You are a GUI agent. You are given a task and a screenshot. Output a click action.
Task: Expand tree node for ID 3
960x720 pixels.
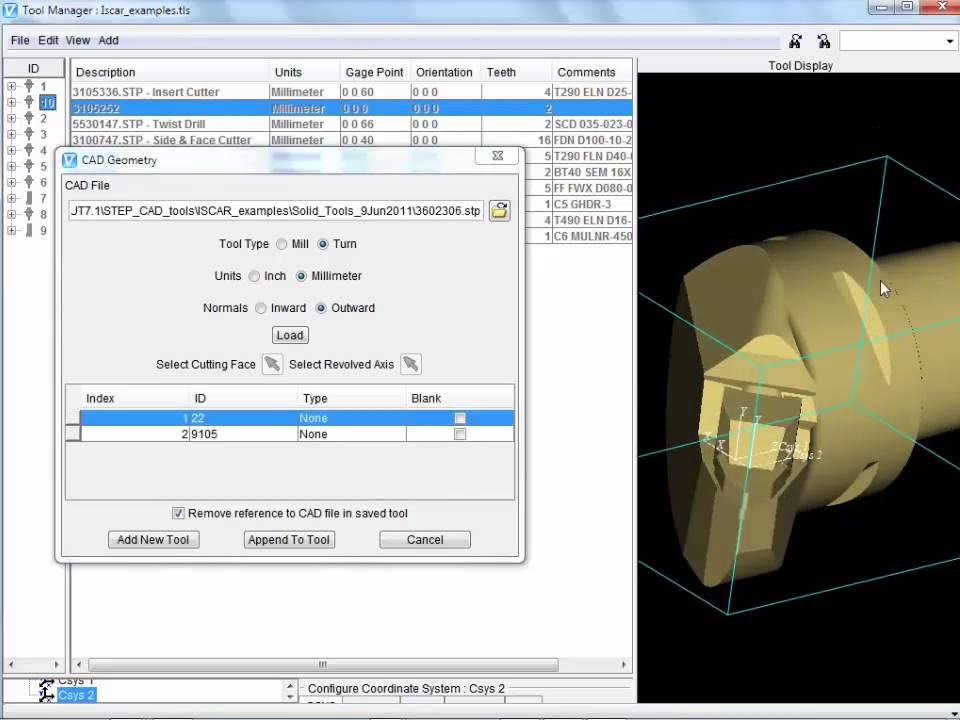pos(12,134)
